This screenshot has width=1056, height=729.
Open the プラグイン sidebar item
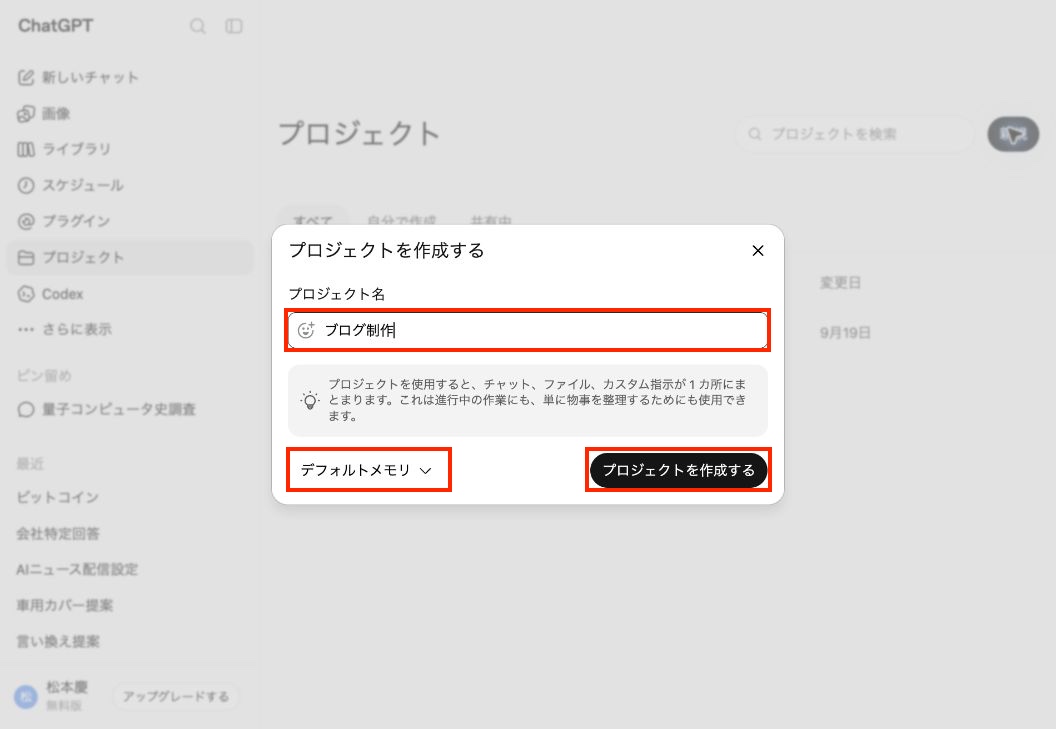128,221
